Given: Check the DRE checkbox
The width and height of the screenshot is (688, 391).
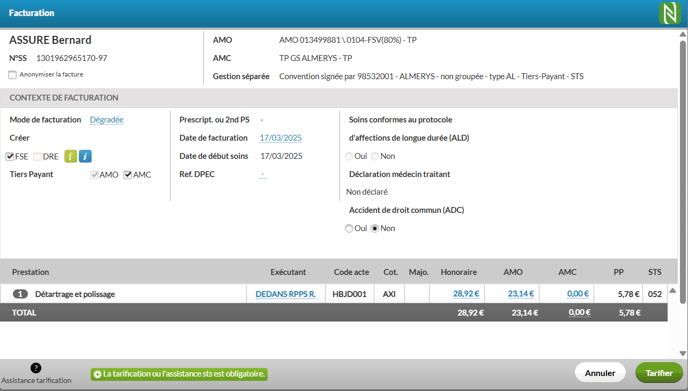Looking at the screenshot, I should pos(37,157).
